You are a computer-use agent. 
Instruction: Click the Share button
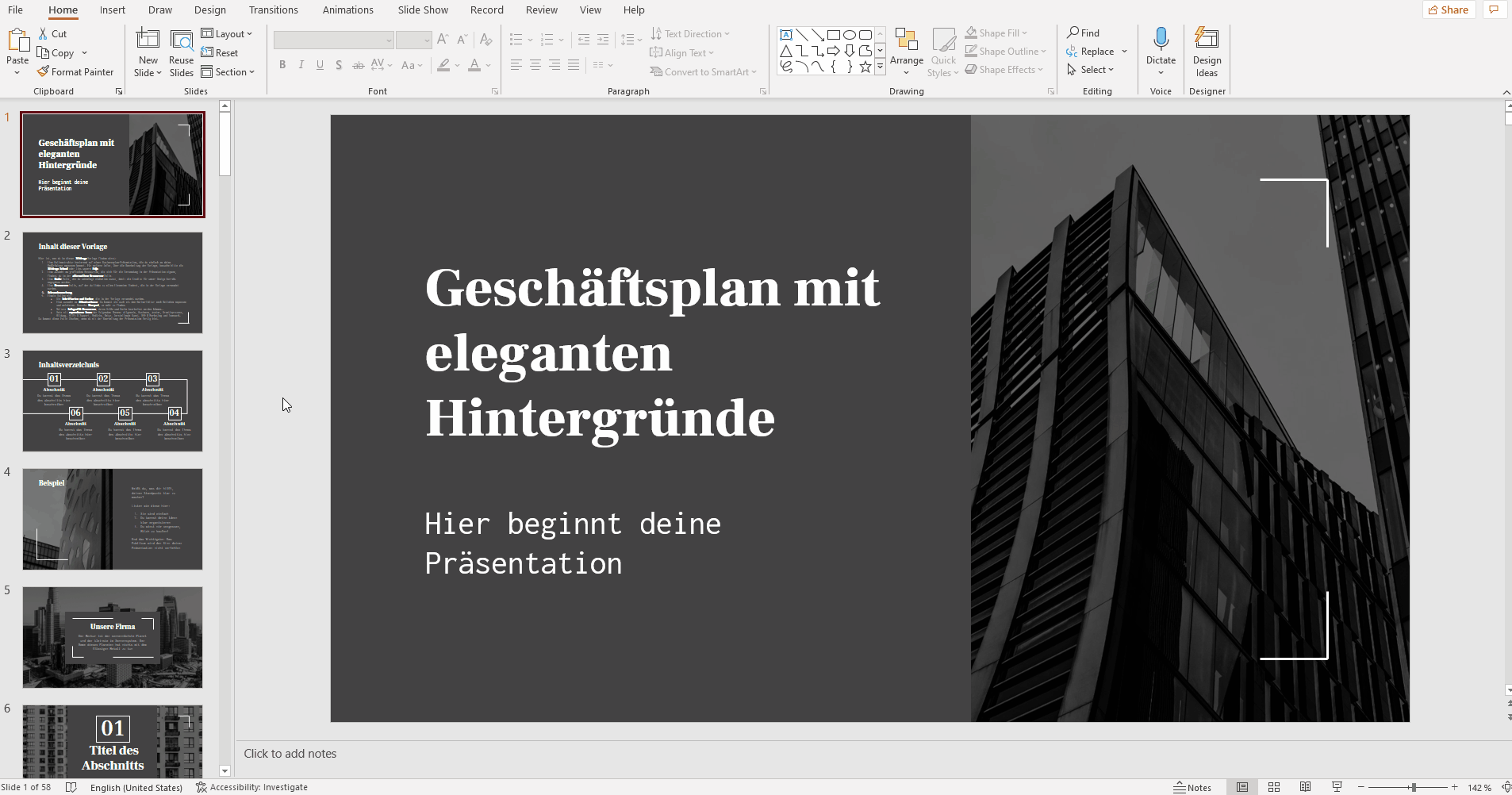coord(1449,10)
